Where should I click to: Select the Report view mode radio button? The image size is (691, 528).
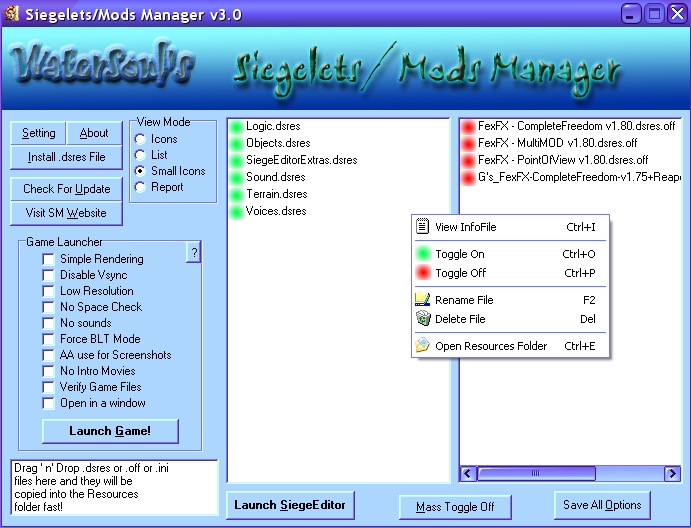click(x=140, y=187)
